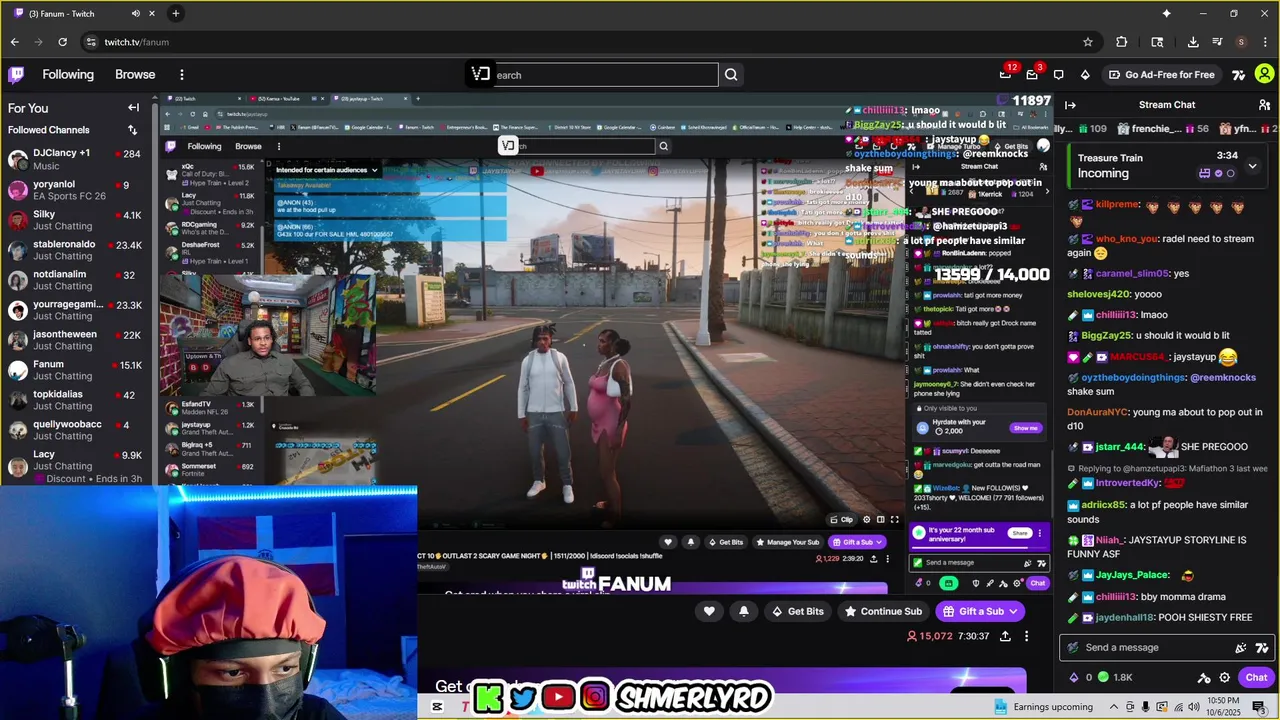Screen dimensions: 1280x720
Task: Click the purple Chat send button
Action: pyautogui.click(x=1256, y=677)
